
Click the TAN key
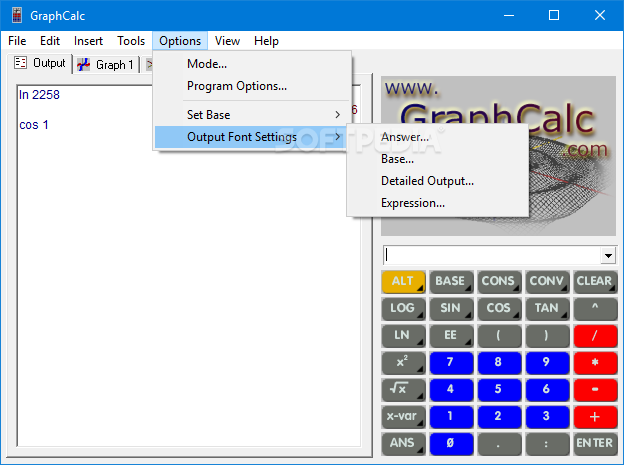coord(547,309)
